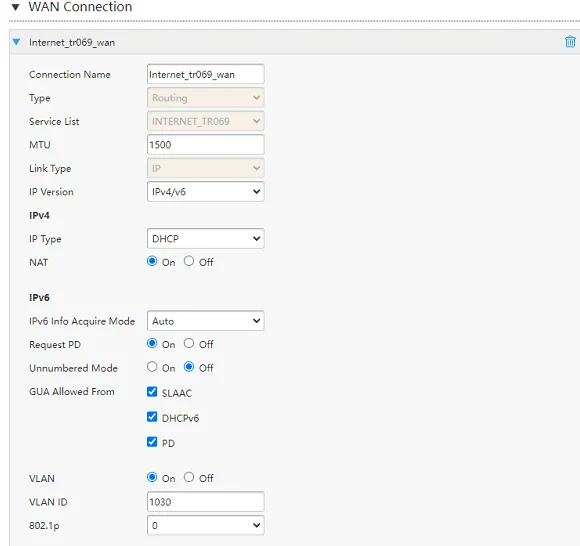The width and height of the screenshot is (580, 546).
Task: Edit the Connection Name field
Action: pyautogui.click(x=206, y=74)
